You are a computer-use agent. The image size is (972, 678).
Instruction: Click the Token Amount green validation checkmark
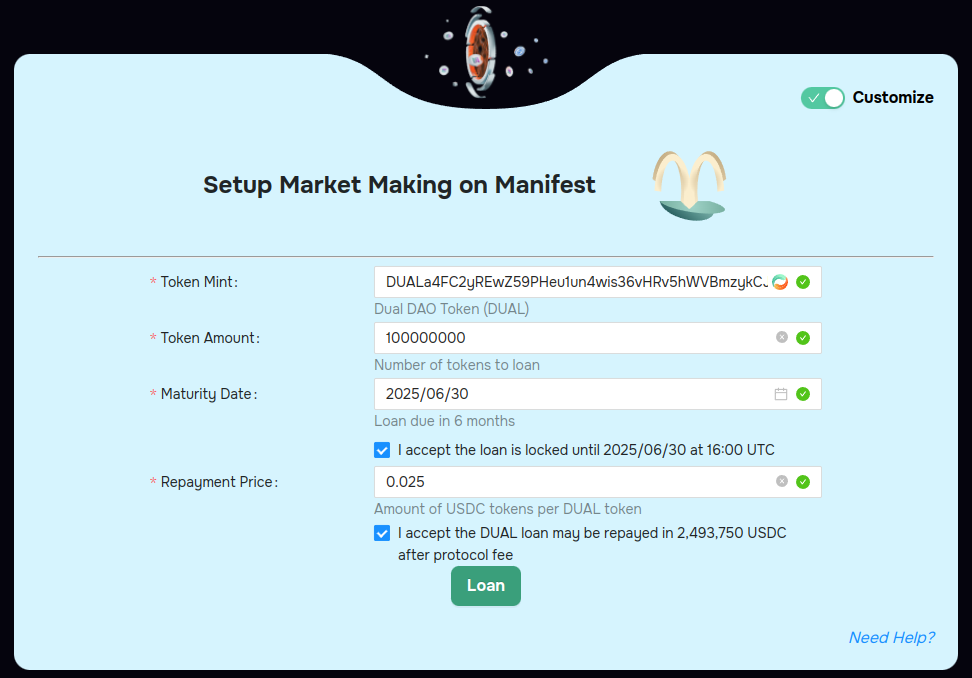click(803, 338)
